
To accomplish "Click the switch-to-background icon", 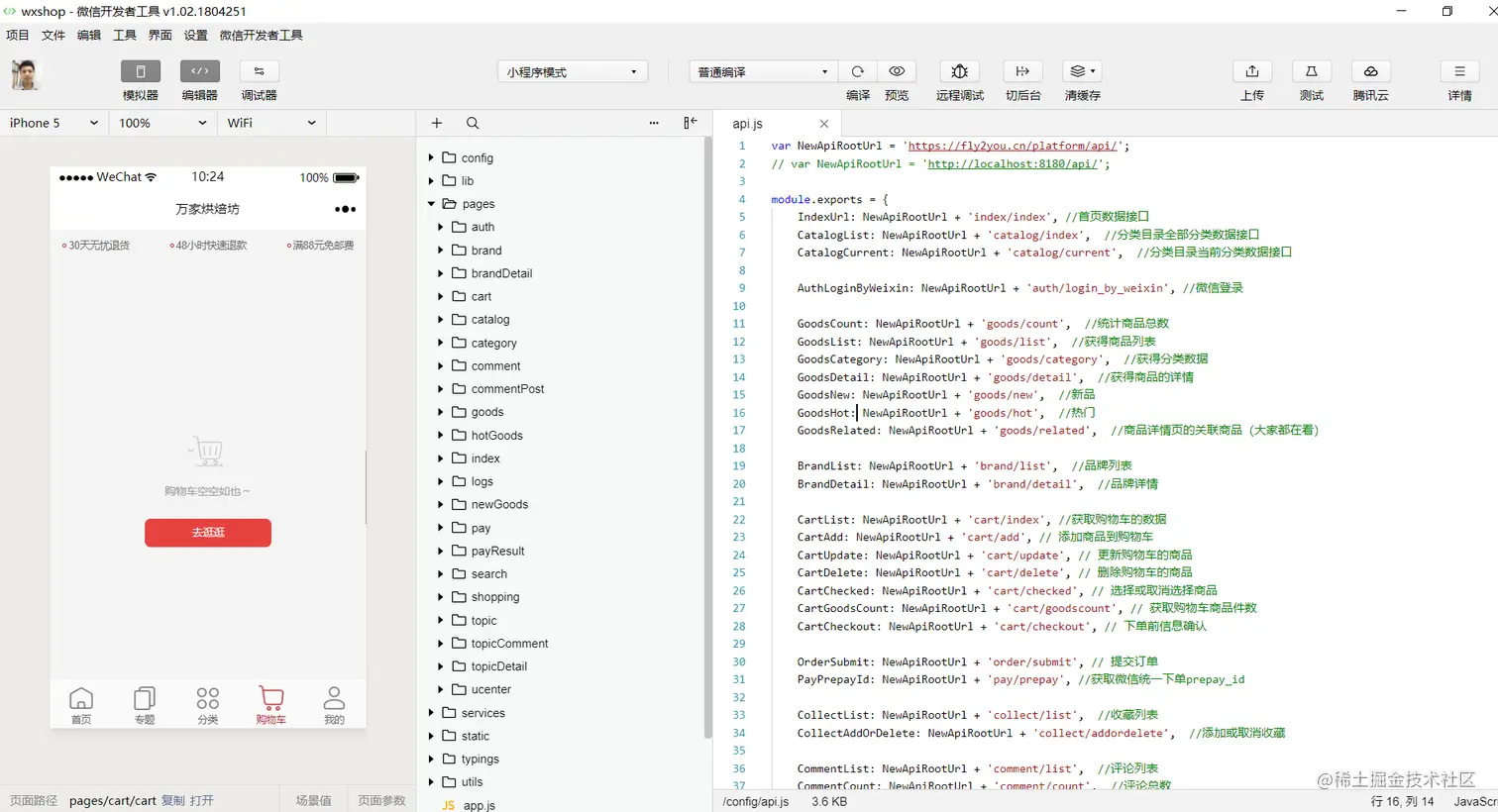I will pyautogui.click(x=1022, y=71).
